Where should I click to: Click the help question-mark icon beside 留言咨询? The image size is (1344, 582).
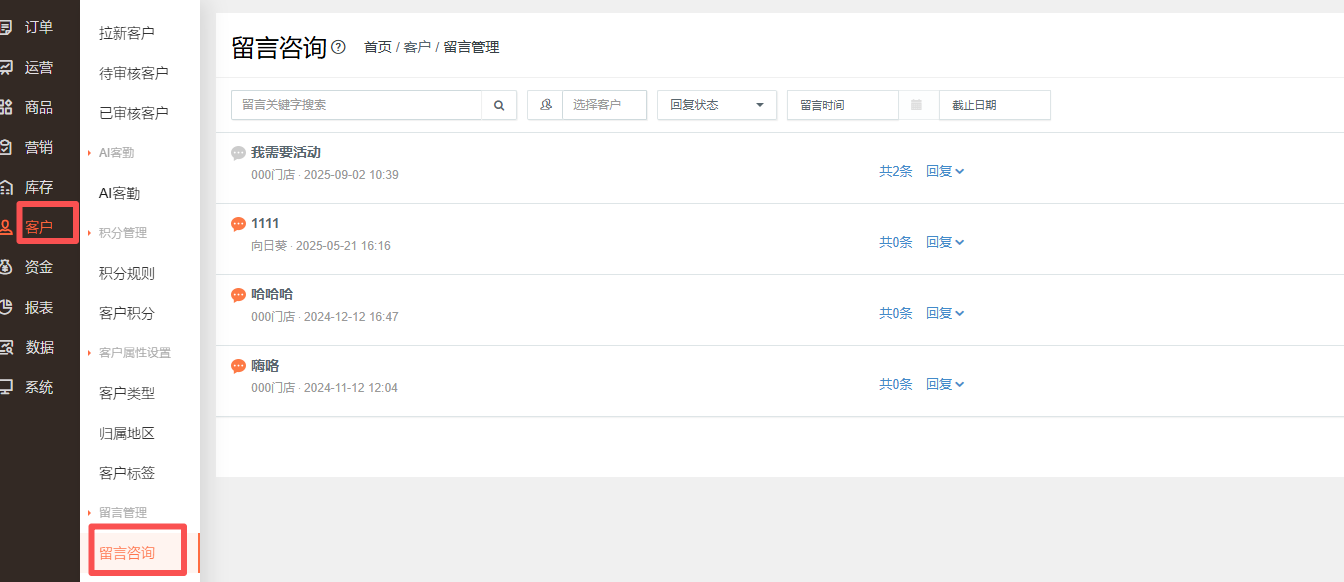tap(338, 47)
